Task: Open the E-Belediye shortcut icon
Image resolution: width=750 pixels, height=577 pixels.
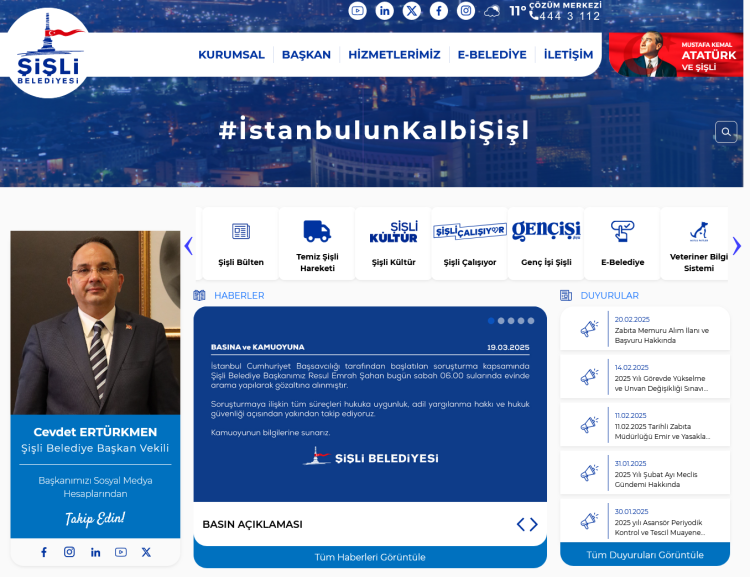Action: point(622,232)
